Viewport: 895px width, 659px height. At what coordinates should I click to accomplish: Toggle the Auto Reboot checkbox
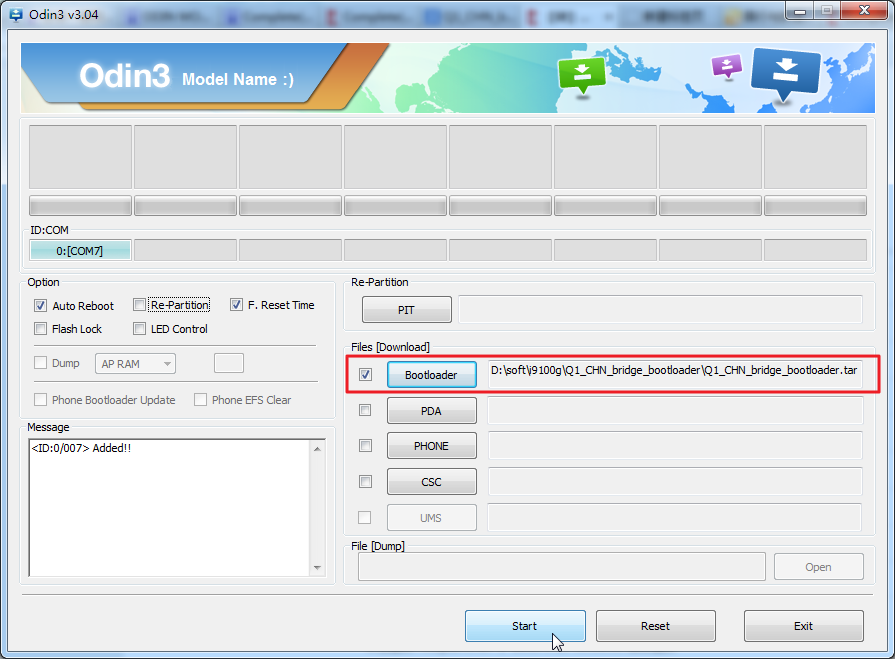click(40, 305)
